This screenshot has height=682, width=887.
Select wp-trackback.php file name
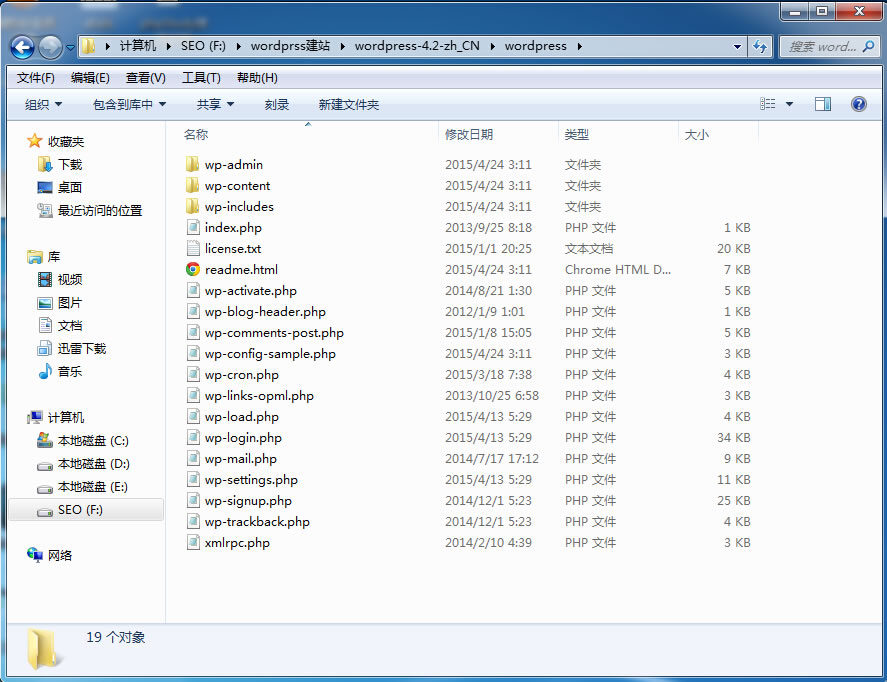(x=257, y=521)
